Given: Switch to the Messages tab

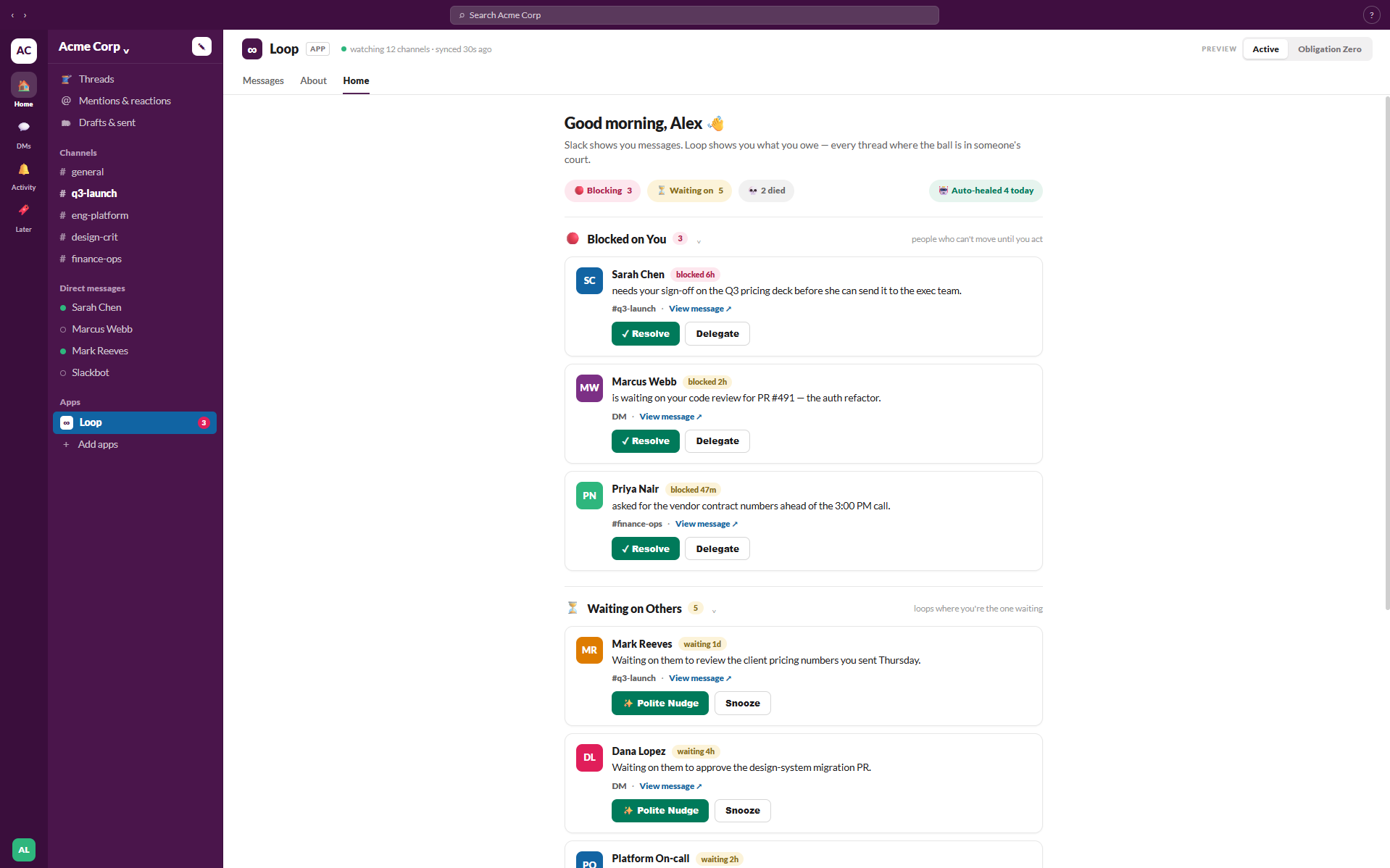Looking at the screenshot, I should pyautogui.click(x=263, y=80).
